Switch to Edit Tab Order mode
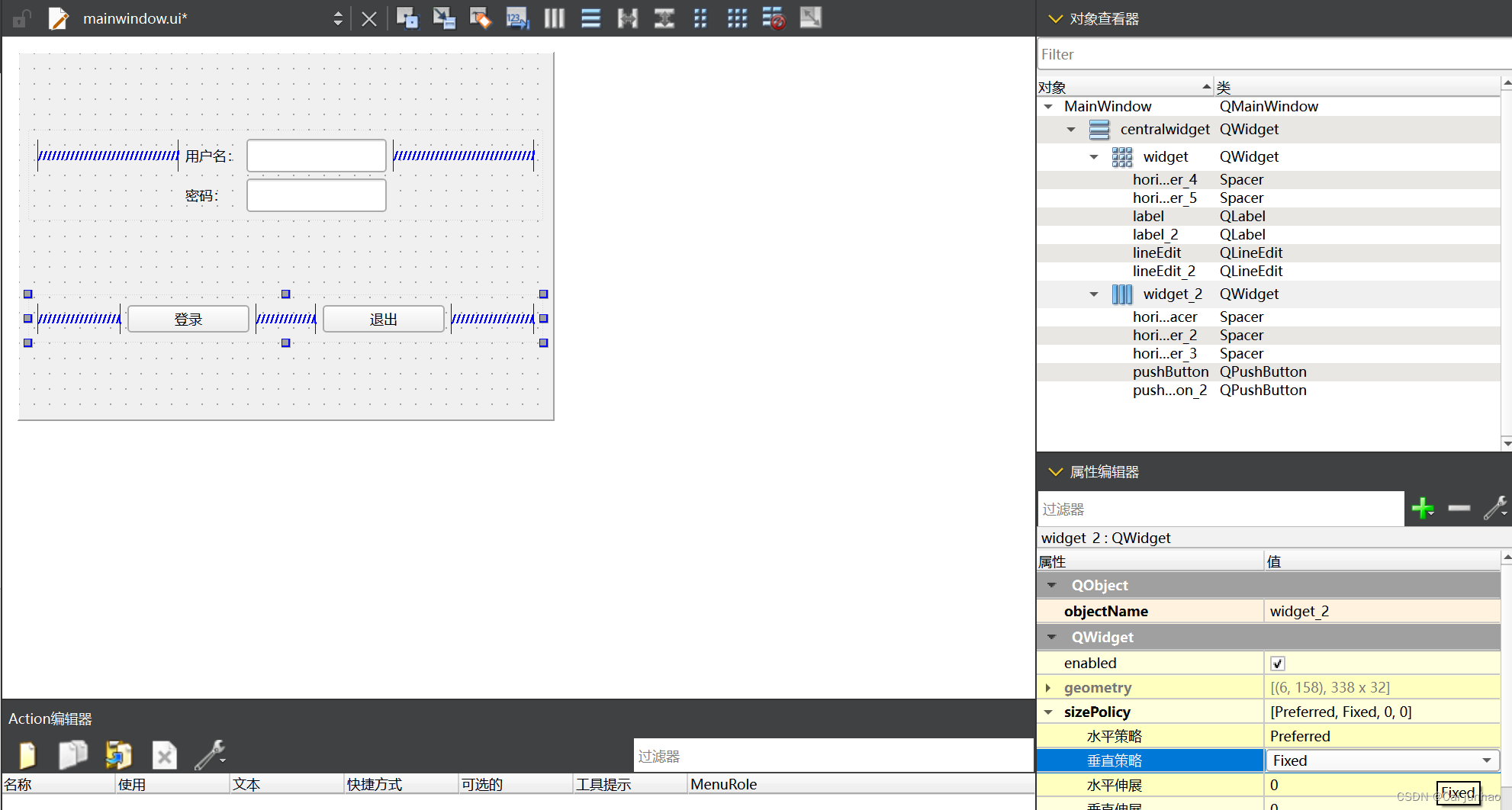1512x810 pixels. pyautogui.click(x=517, y=18)
